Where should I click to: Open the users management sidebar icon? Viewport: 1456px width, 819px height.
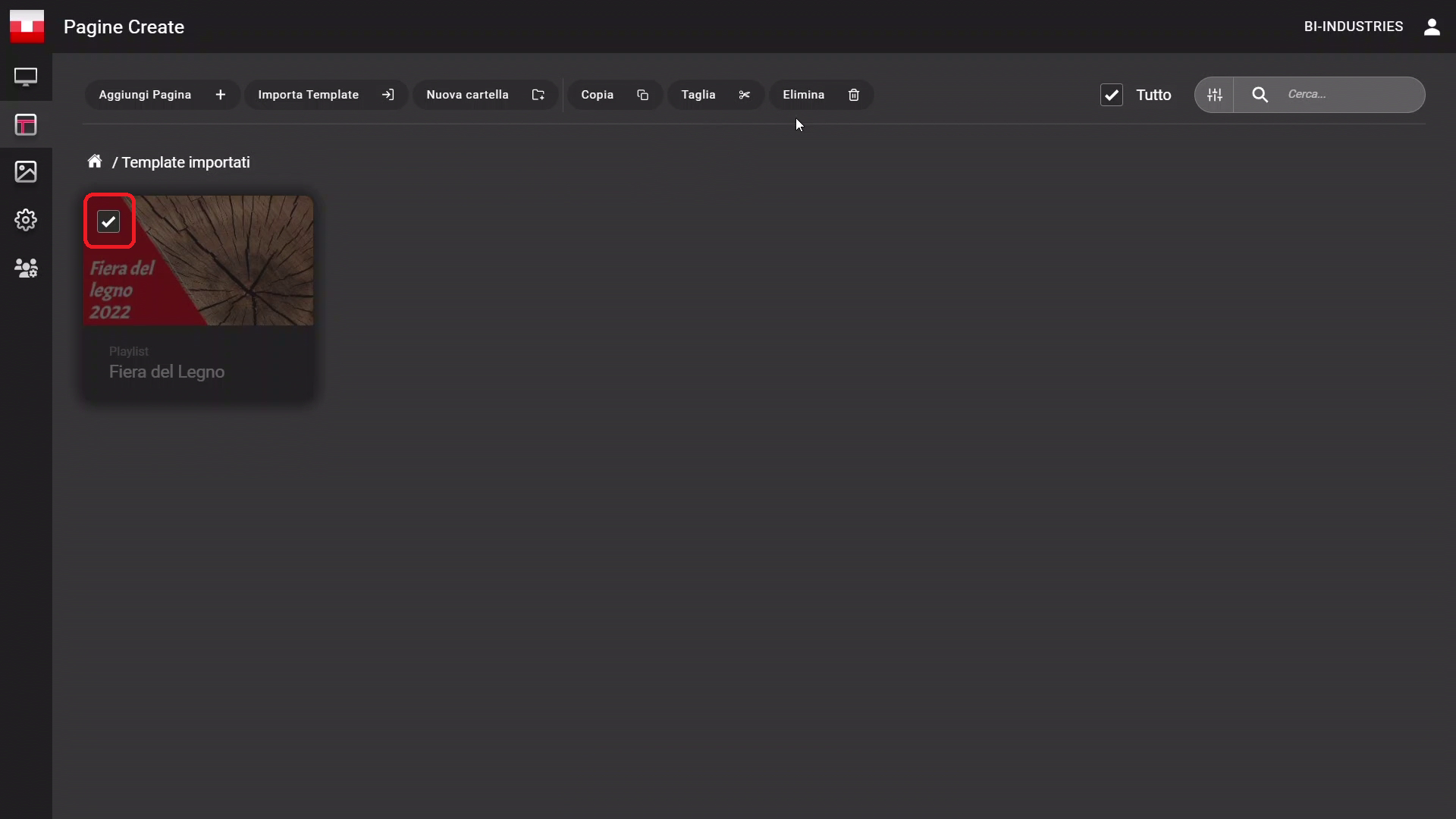pos(26,268)
